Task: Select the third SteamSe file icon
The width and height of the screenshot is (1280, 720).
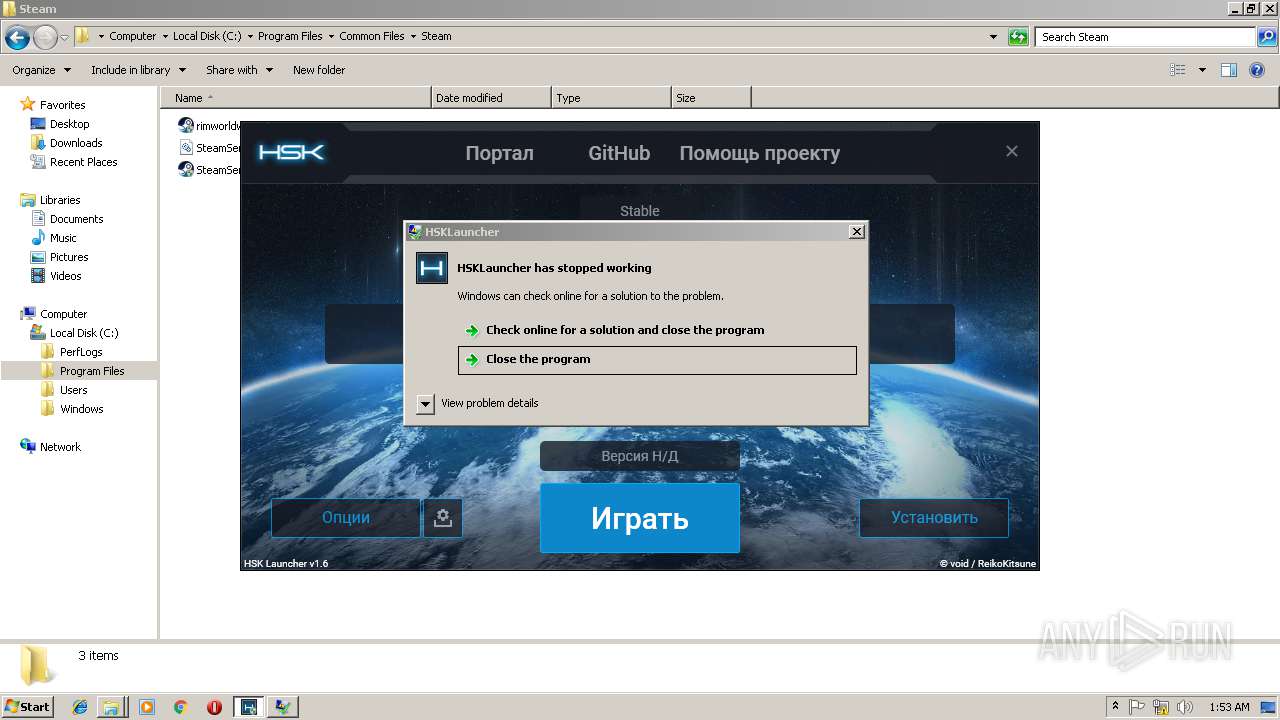Action: [x=186, y=170]
